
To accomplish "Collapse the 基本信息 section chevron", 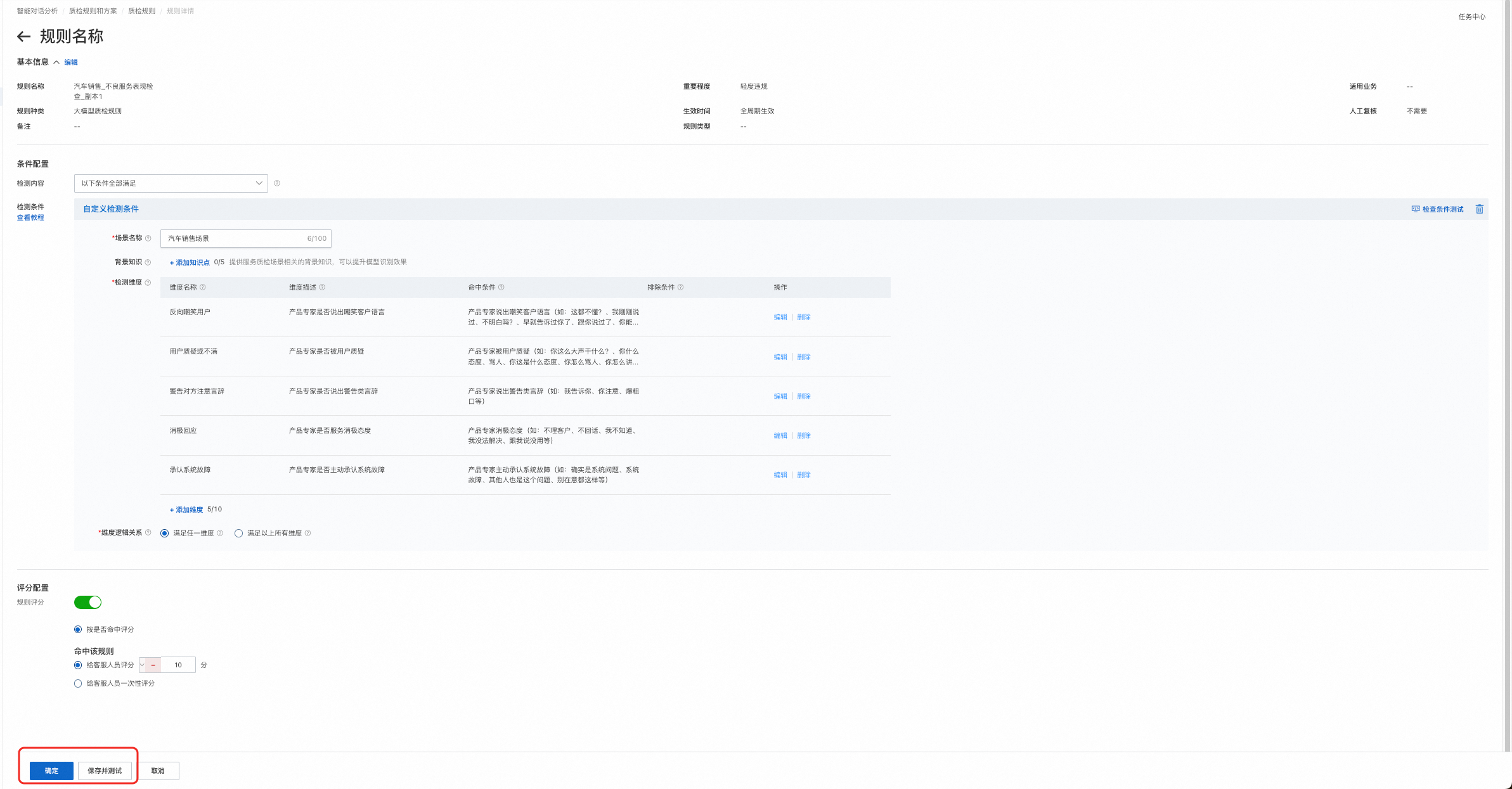I will tap(56, 62).
